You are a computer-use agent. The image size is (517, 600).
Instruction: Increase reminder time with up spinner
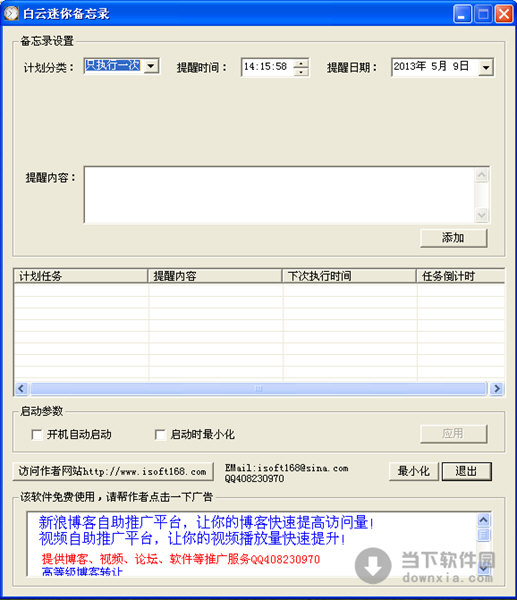tap(301, 63)
